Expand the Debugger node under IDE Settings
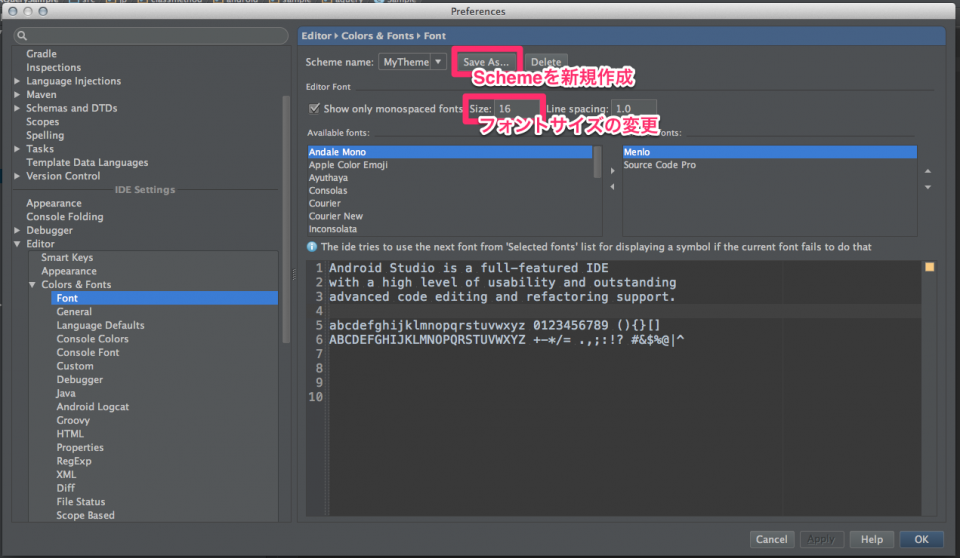The height and width of the screenshot is (558, 960). click(x=17, y=230)
